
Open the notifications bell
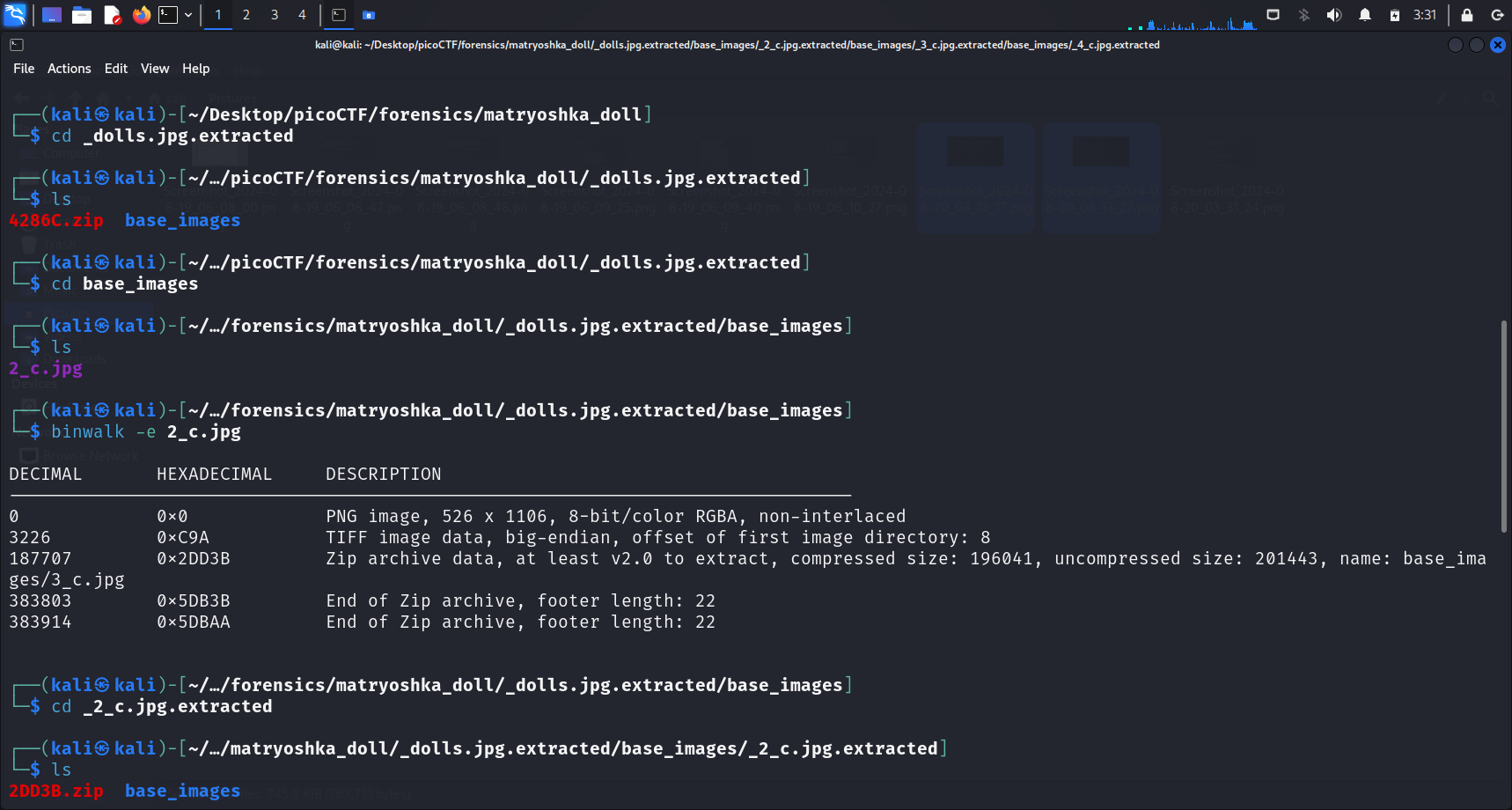click(1365, 15)
